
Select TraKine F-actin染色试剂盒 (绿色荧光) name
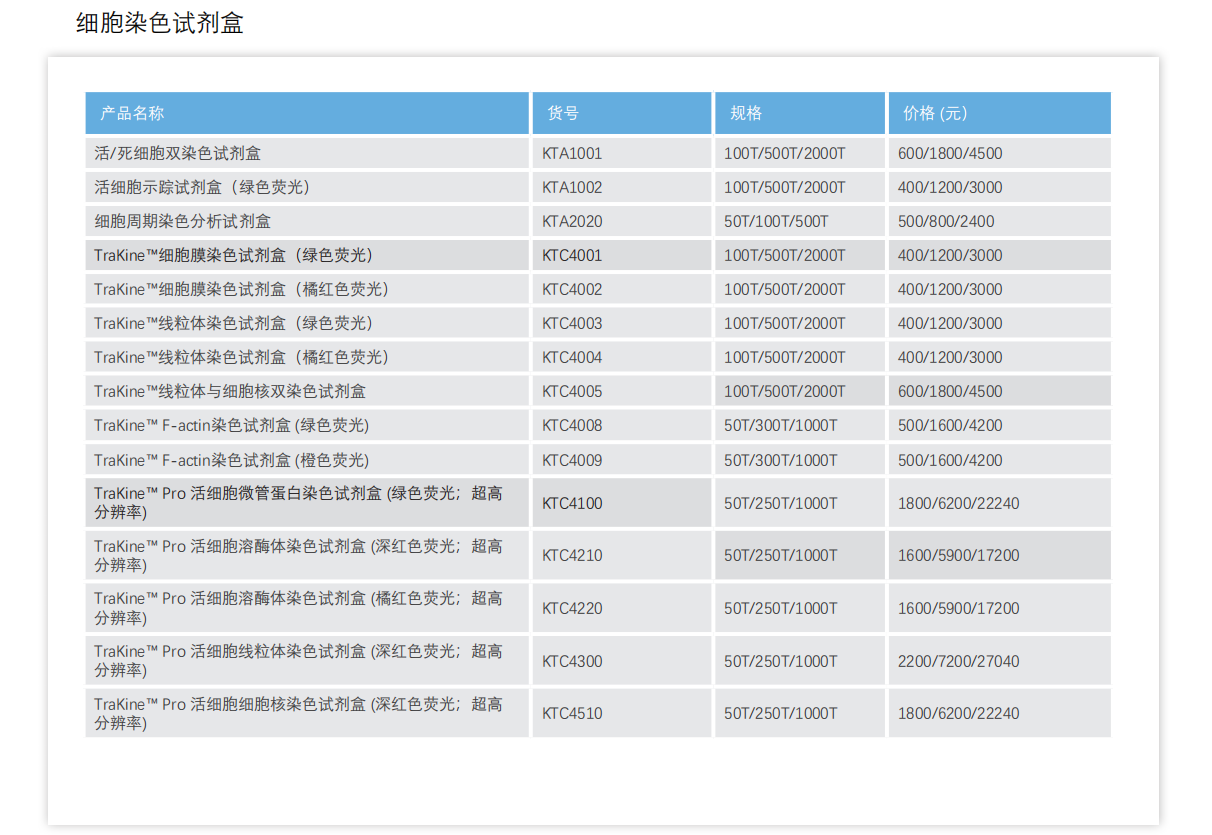click(231, 426)
